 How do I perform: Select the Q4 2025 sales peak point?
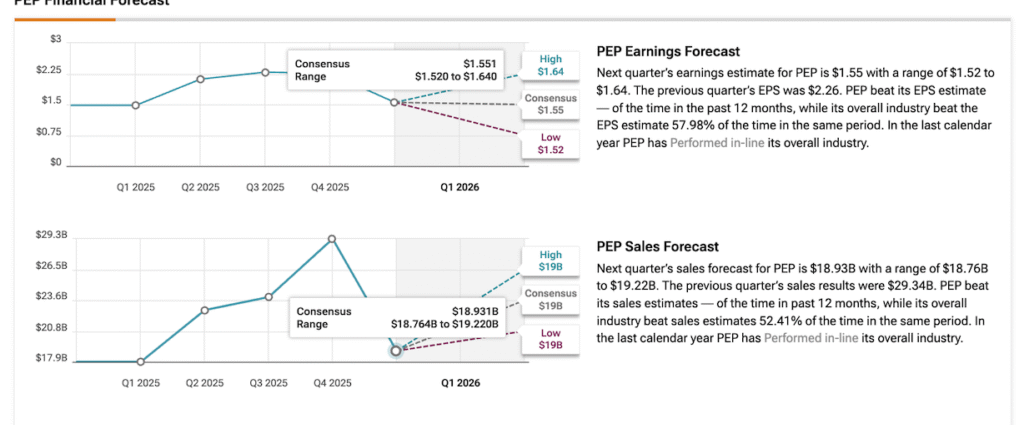(332, 238)
